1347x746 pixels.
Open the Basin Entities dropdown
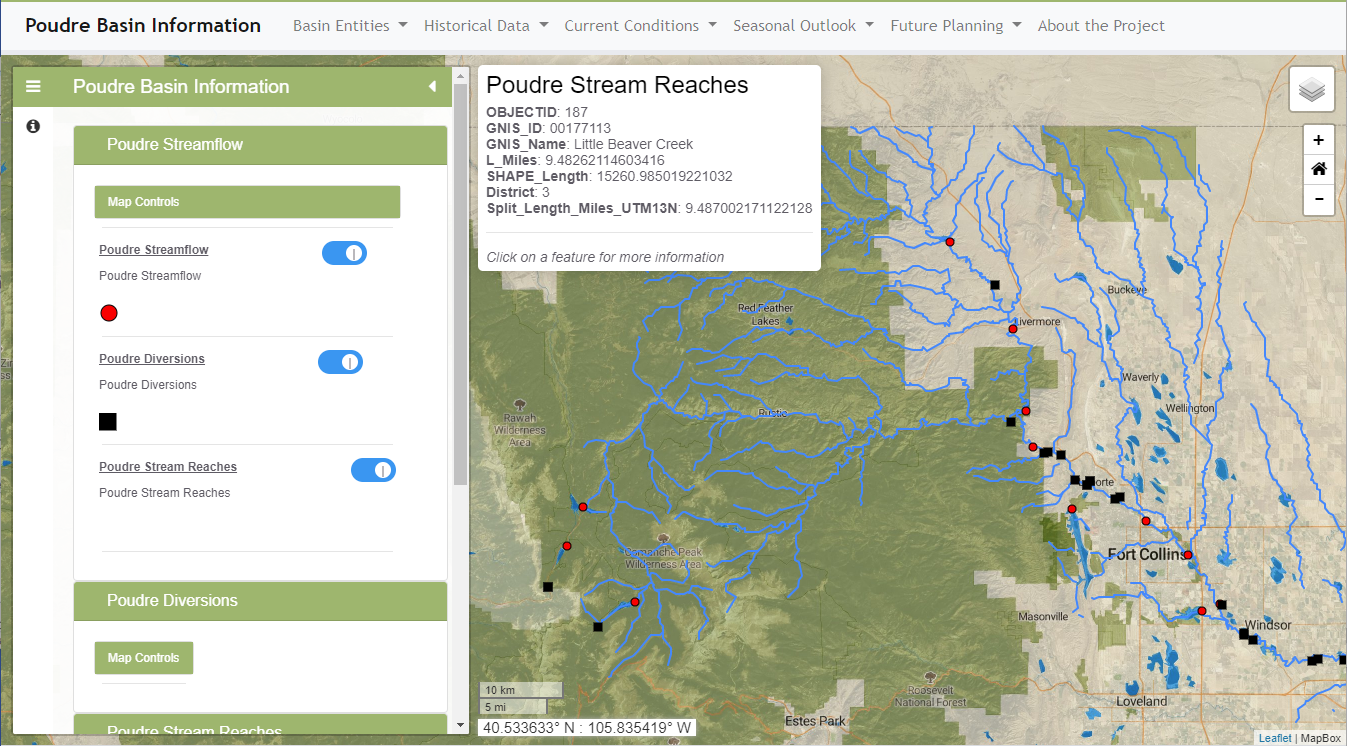tap(350, 26)
